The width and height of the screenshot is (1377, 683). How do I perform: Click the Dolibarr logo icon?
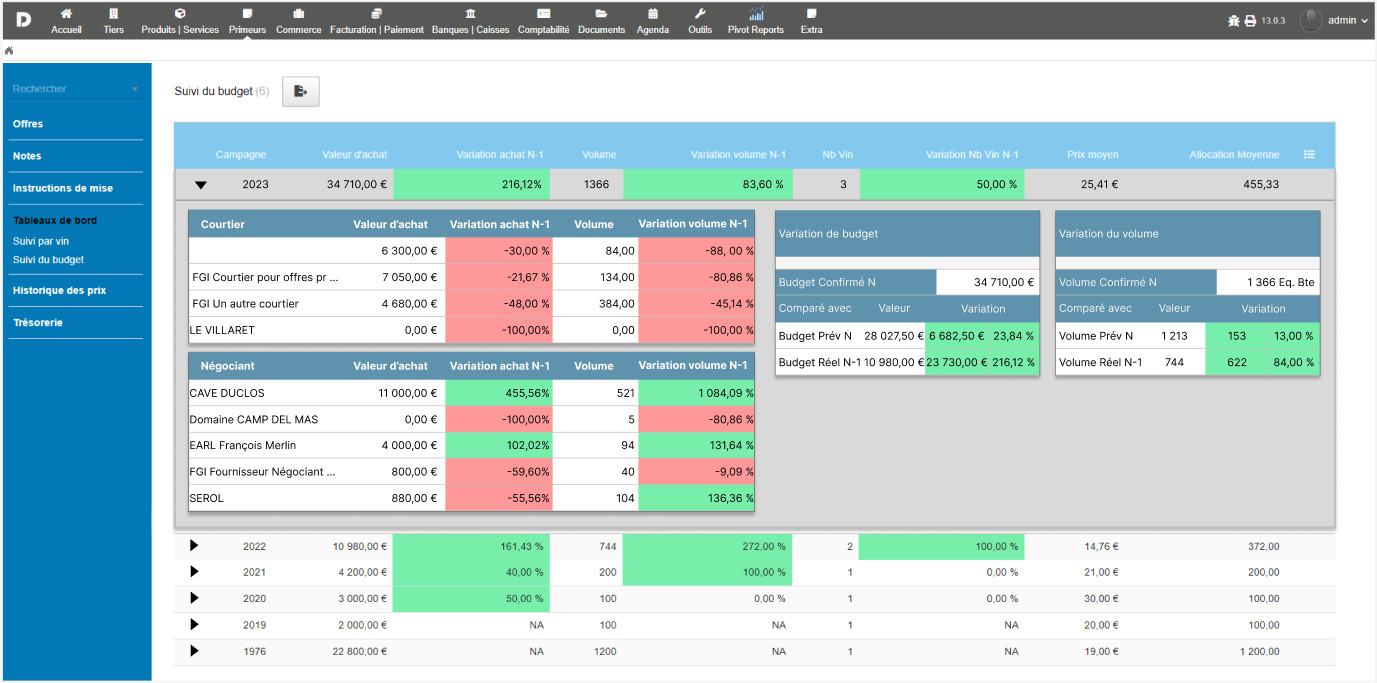click(x=22, y=19)
